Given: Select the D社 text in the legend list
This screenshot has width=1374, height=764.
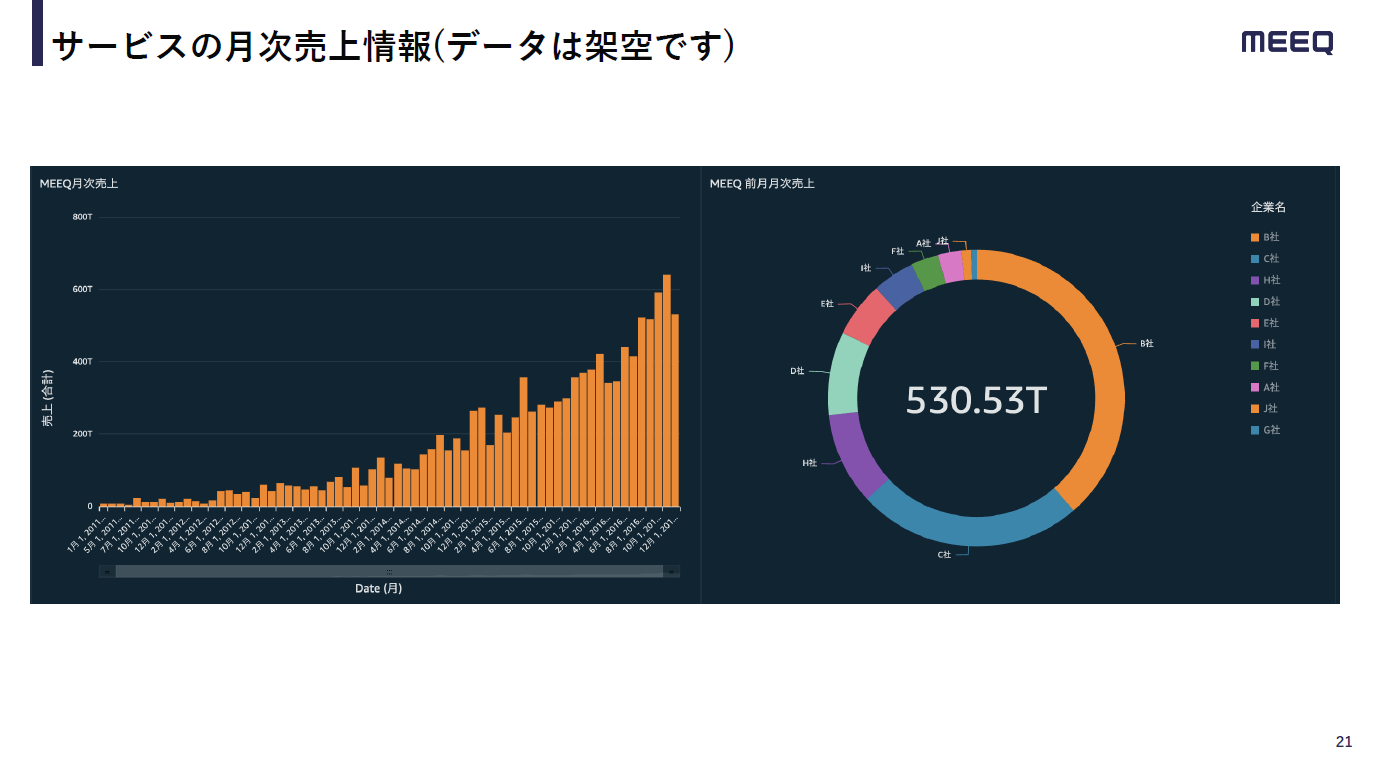Looking at the screenshot, I should 1271,302.
